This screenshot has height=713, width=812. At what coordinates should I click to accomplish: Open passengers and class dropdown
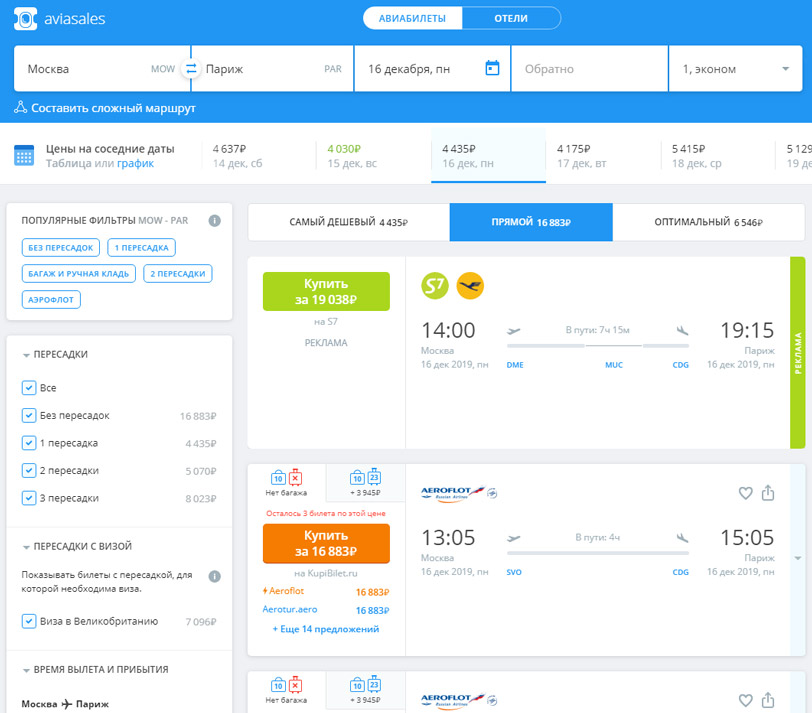pyautogui.click(x=736, y=69)
